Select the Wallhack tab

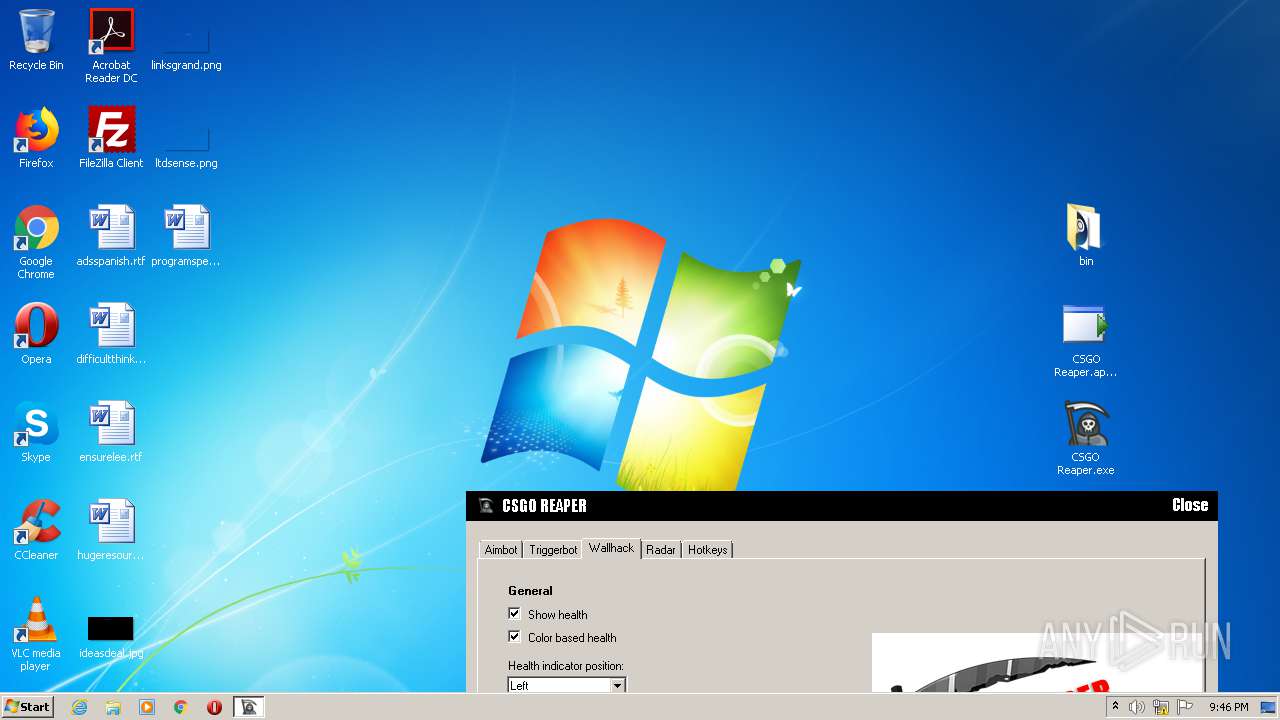[611, 548]
